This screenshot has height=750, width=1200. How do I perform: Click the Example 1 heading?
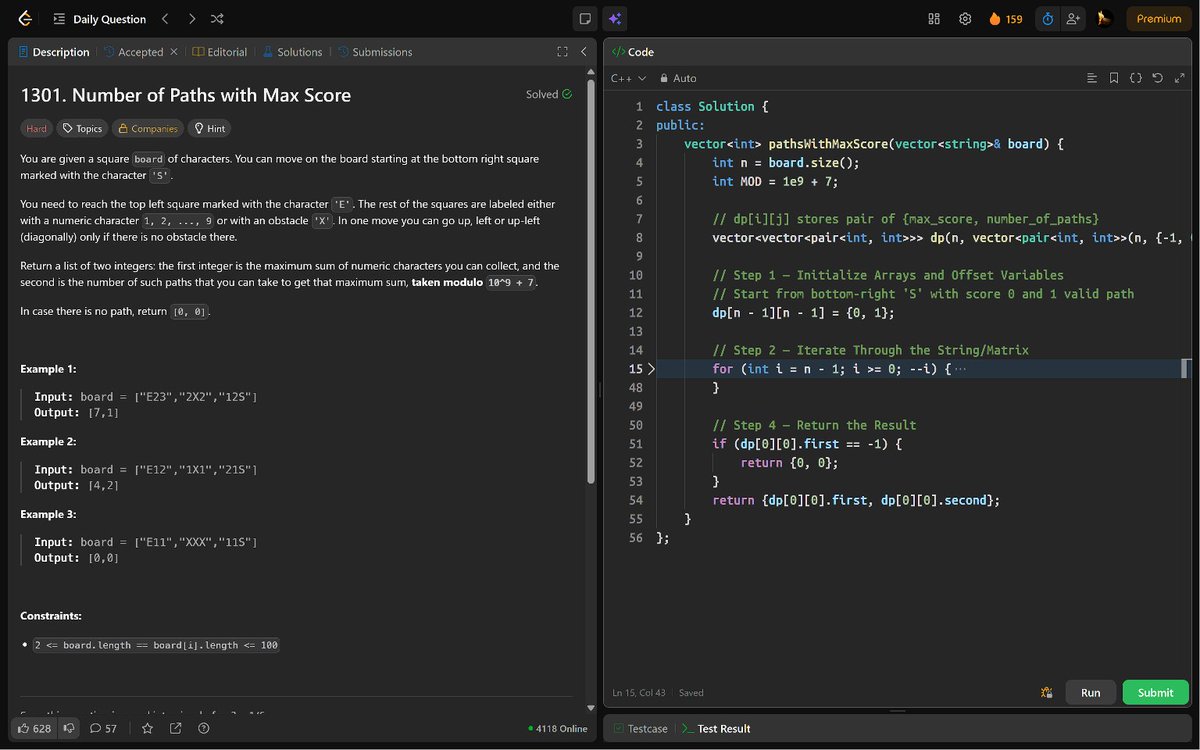pos(49,369)
